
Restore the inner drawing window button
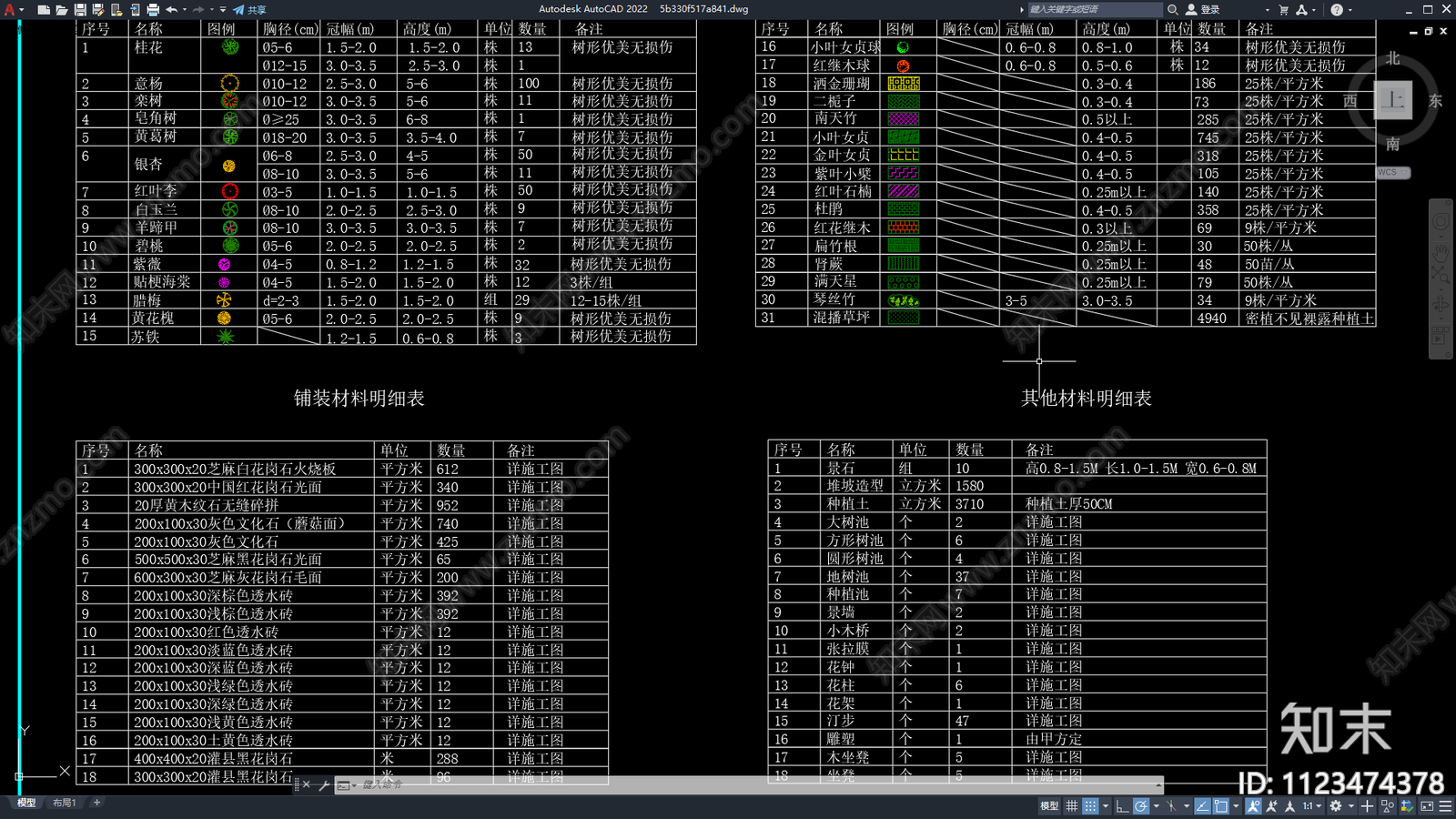click(1429, 31)
